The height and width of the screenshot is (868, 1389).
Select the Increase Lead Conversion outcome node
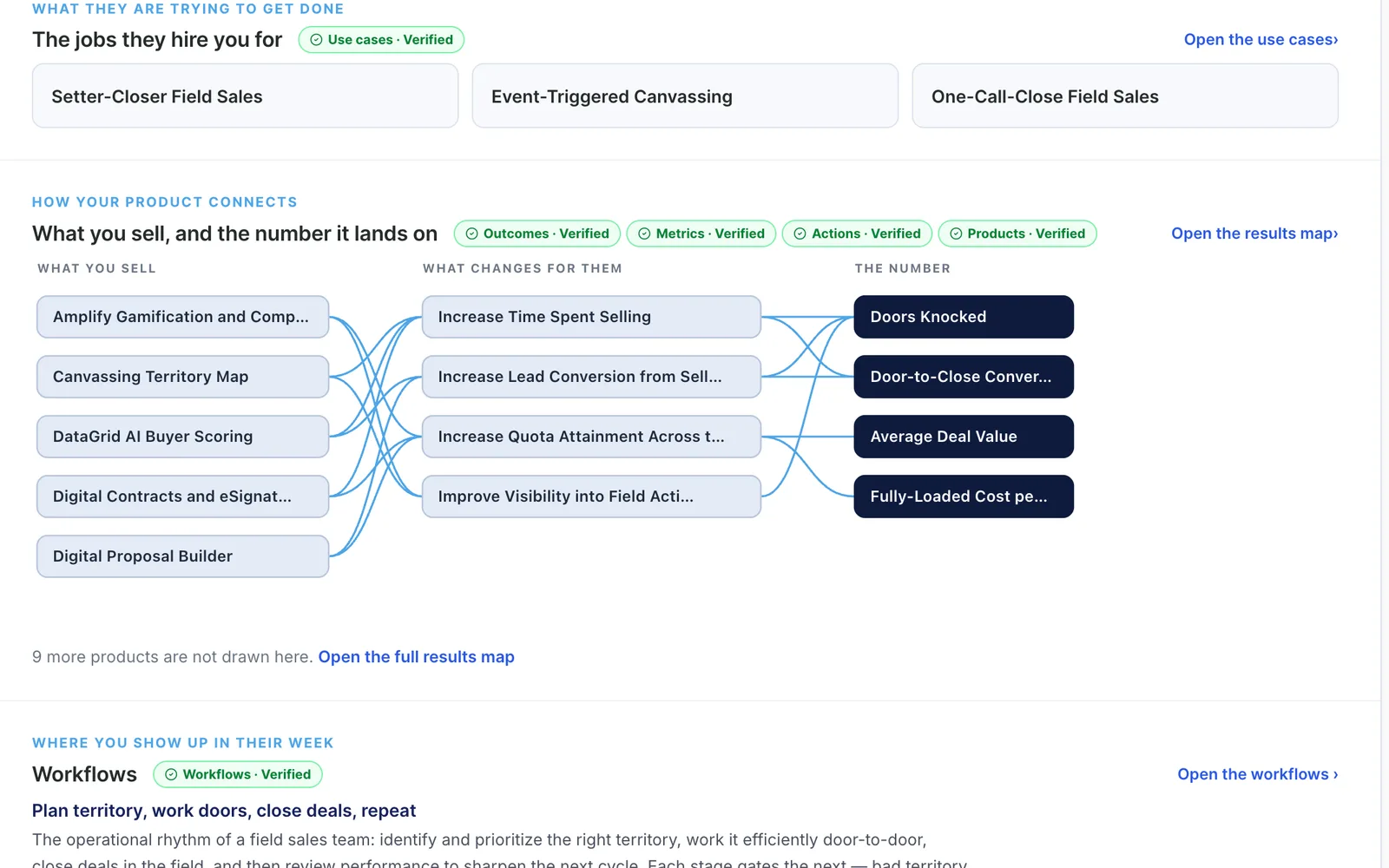(591, 377)
